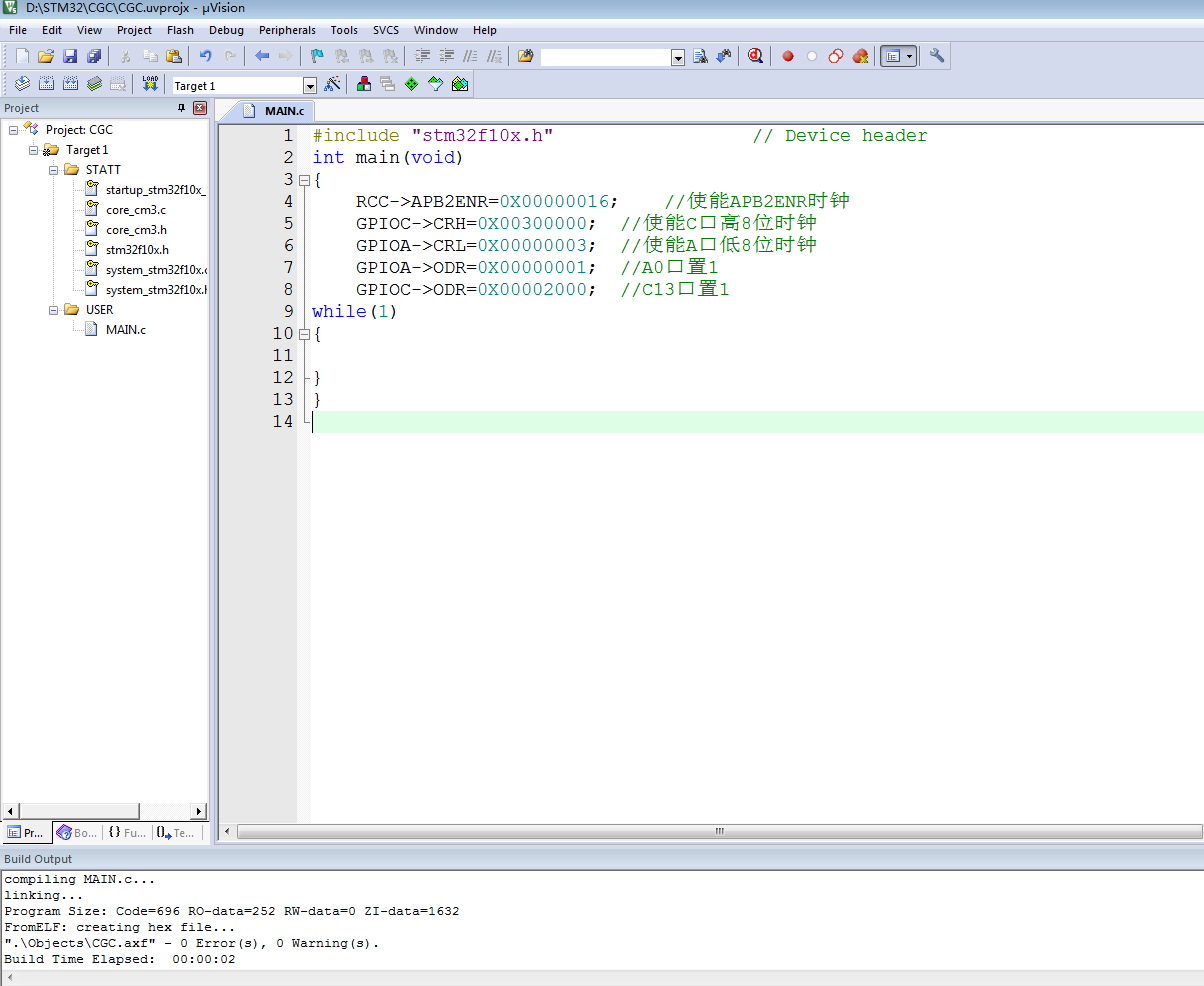Select MAIN.c under the USER group
The width and height of the screenshot is (1204, 986).
(126, 329)
